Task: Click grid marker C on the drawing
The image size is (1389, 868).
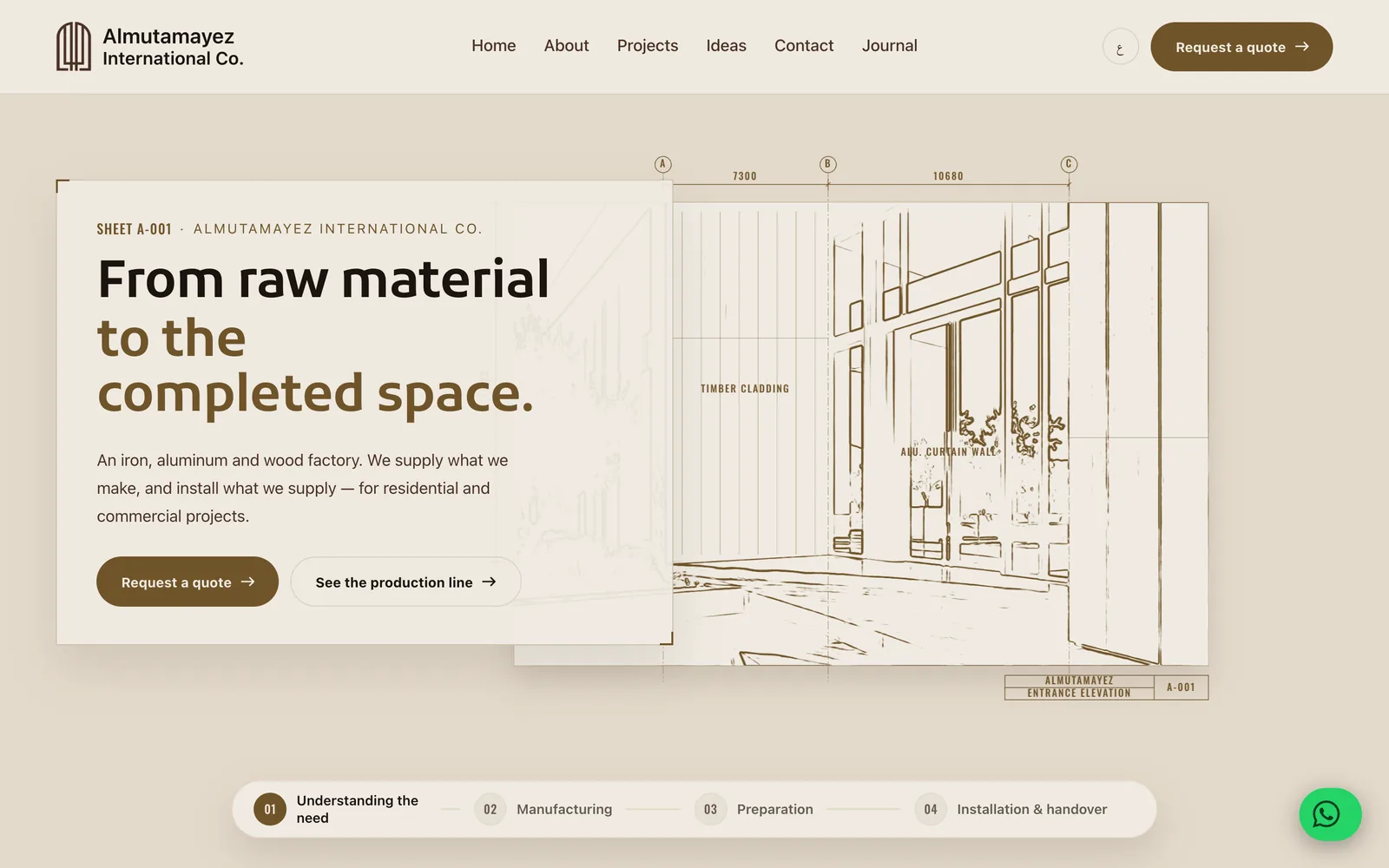Action: tap(1069, 164)
